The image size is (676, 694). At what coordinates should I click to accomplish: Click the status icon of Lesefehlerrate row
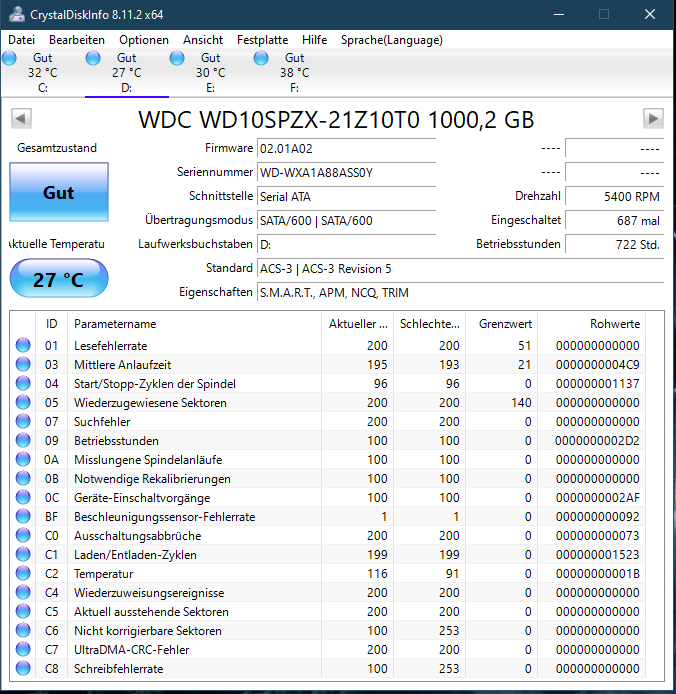[23, 345]
